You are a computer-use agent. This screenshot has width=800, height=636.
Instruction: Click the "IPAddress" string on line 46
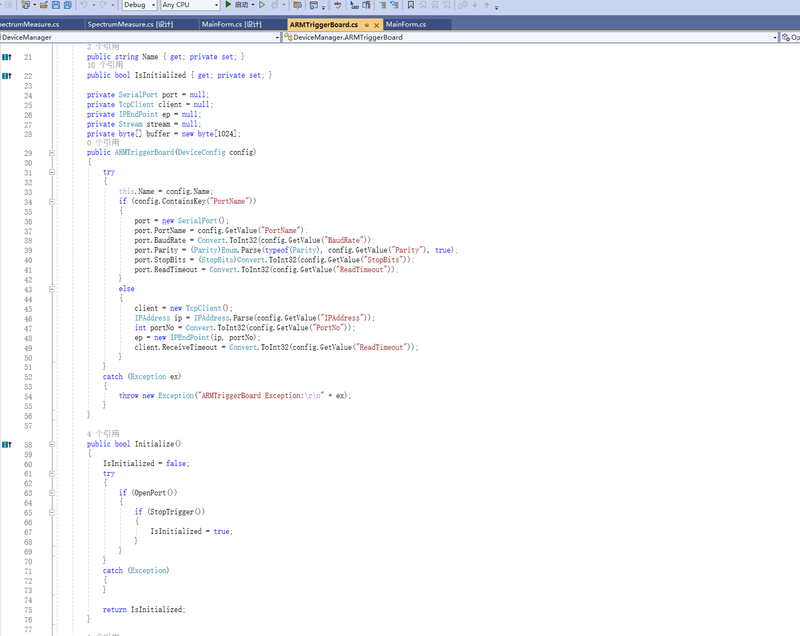(342, 318)
